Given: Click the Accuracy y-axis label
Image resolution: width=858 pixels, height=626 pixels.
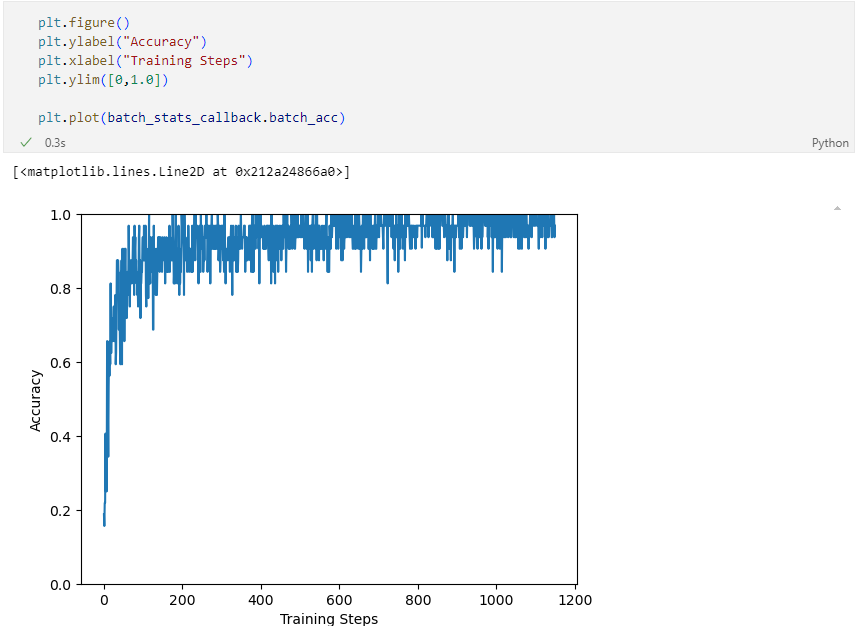Looking at the screenshot, I should click(35, 401).
